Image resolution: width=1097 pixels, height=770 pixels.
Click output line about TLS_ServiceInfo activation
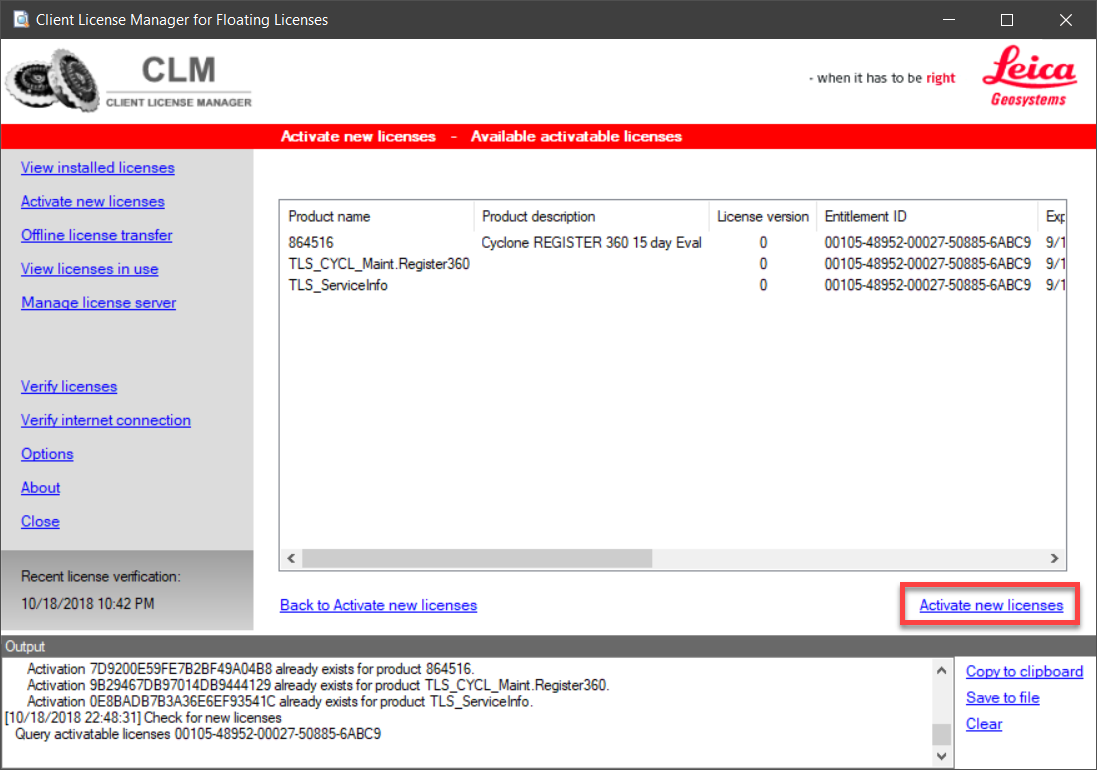[280, 701]
